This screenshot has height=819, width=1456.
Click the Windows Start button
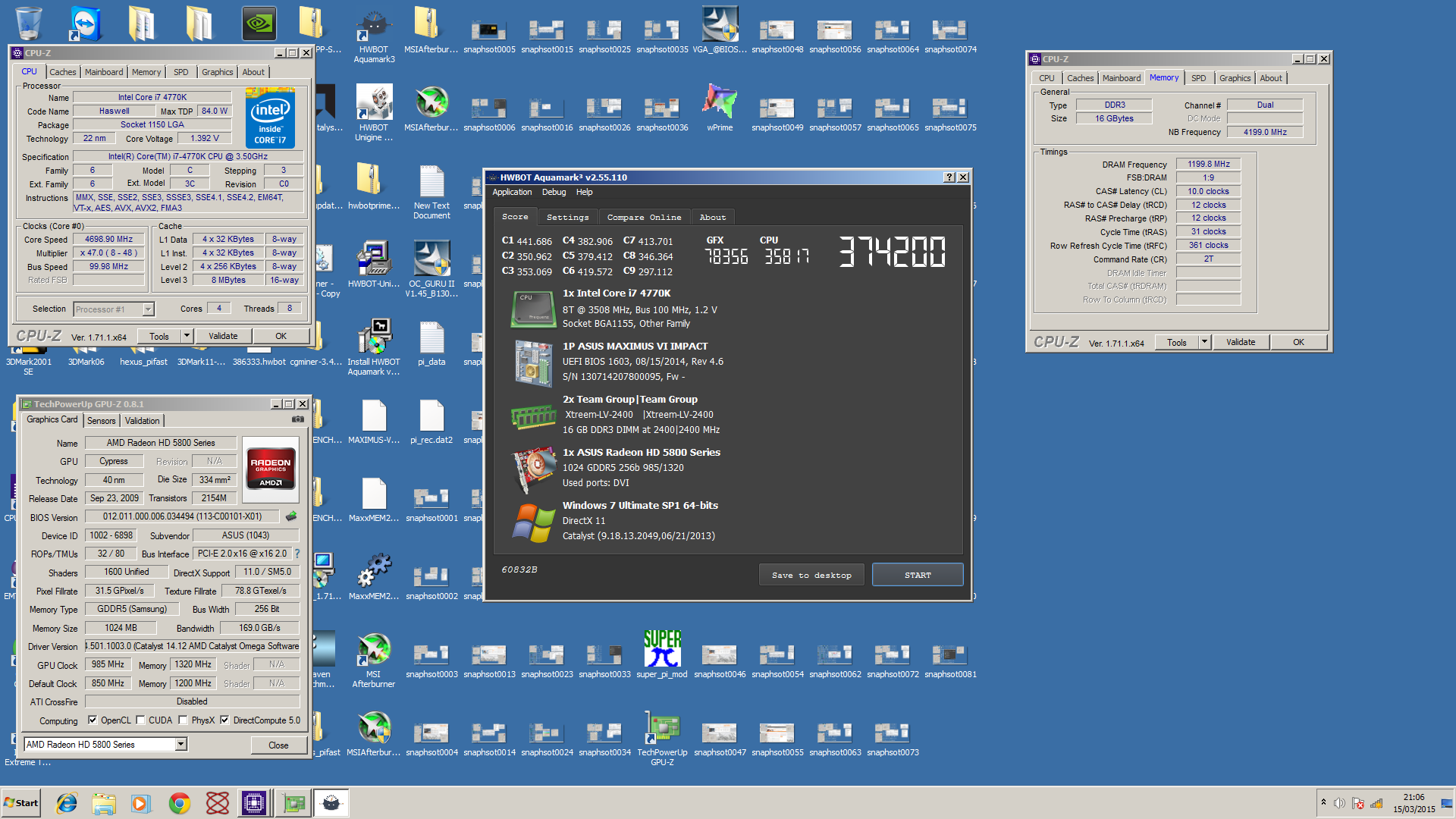[x=21, y=803]
